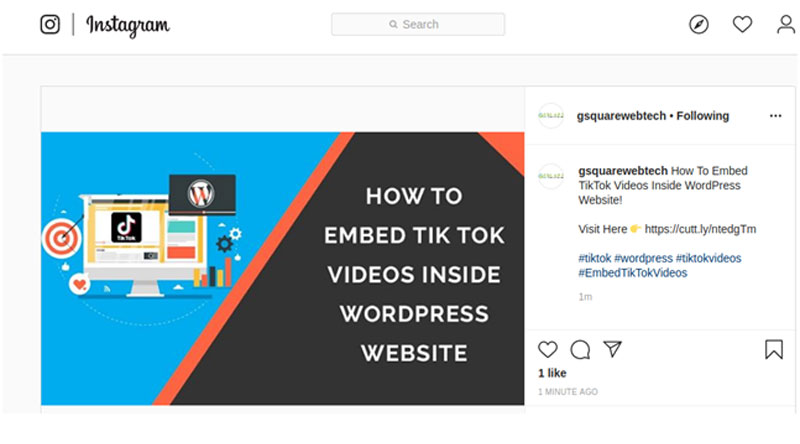Click the gsquarewebtech avatar in header
800x444 pixels.
(551, 116)
